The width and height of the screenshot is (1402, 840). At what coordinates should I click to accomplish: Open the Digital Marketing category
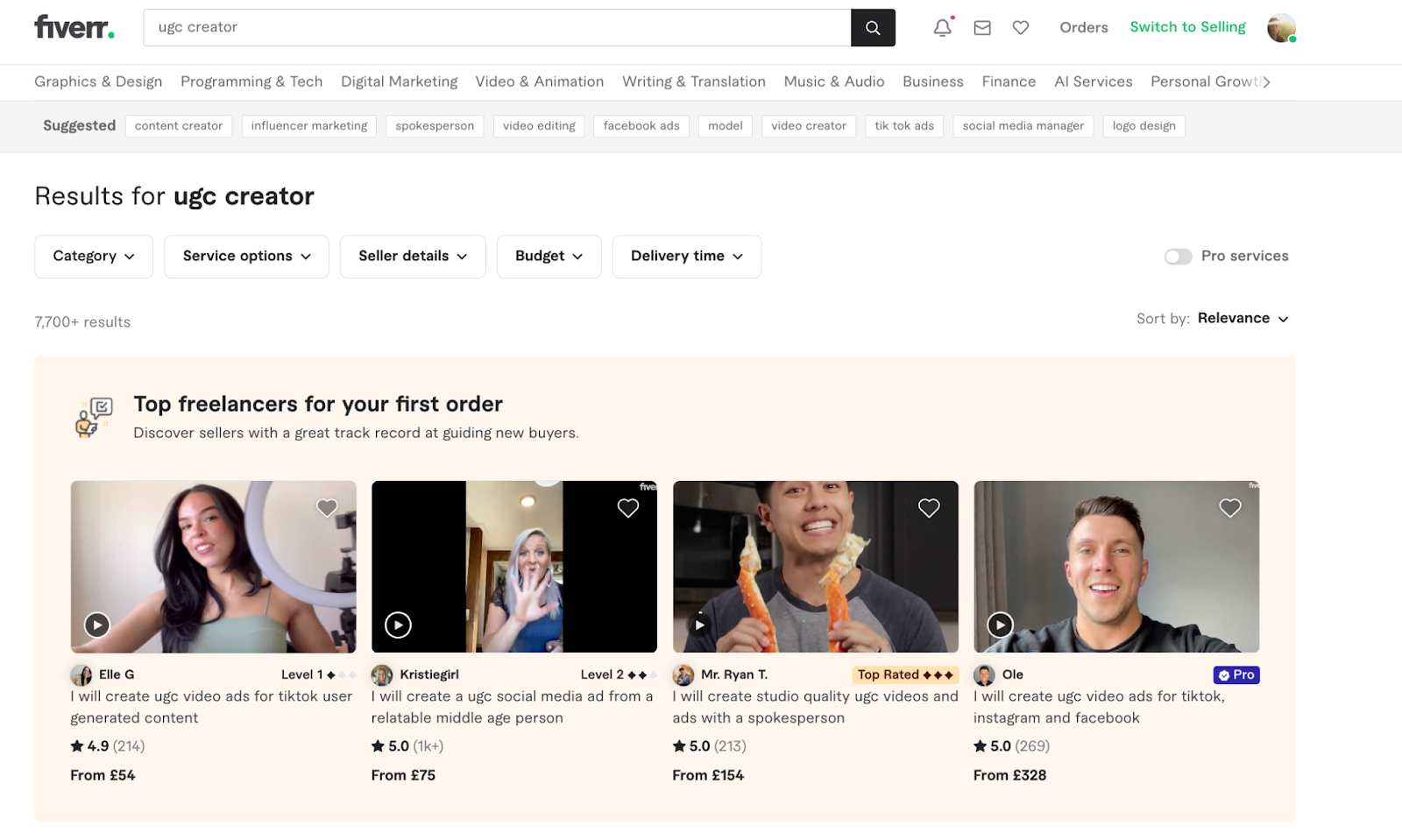(399, 81)
